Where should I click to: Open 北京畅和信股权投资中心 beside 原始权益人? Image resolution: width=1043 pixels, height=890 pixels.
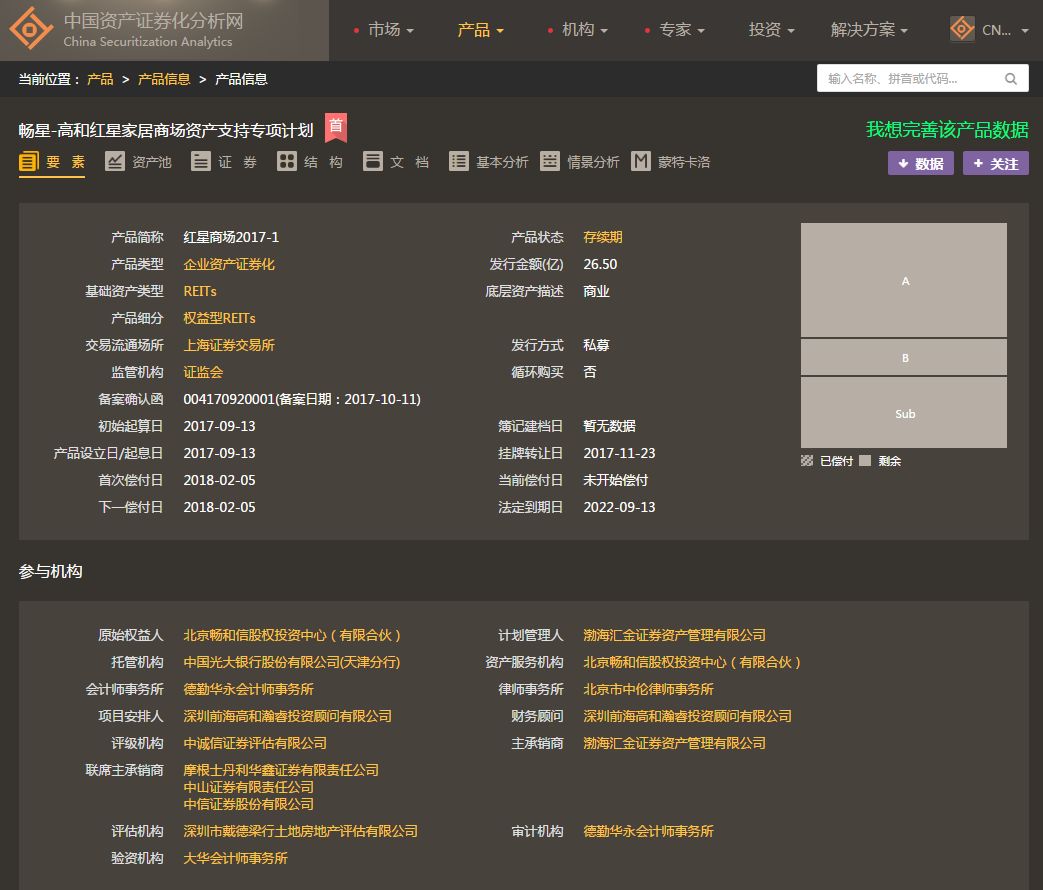292,635
